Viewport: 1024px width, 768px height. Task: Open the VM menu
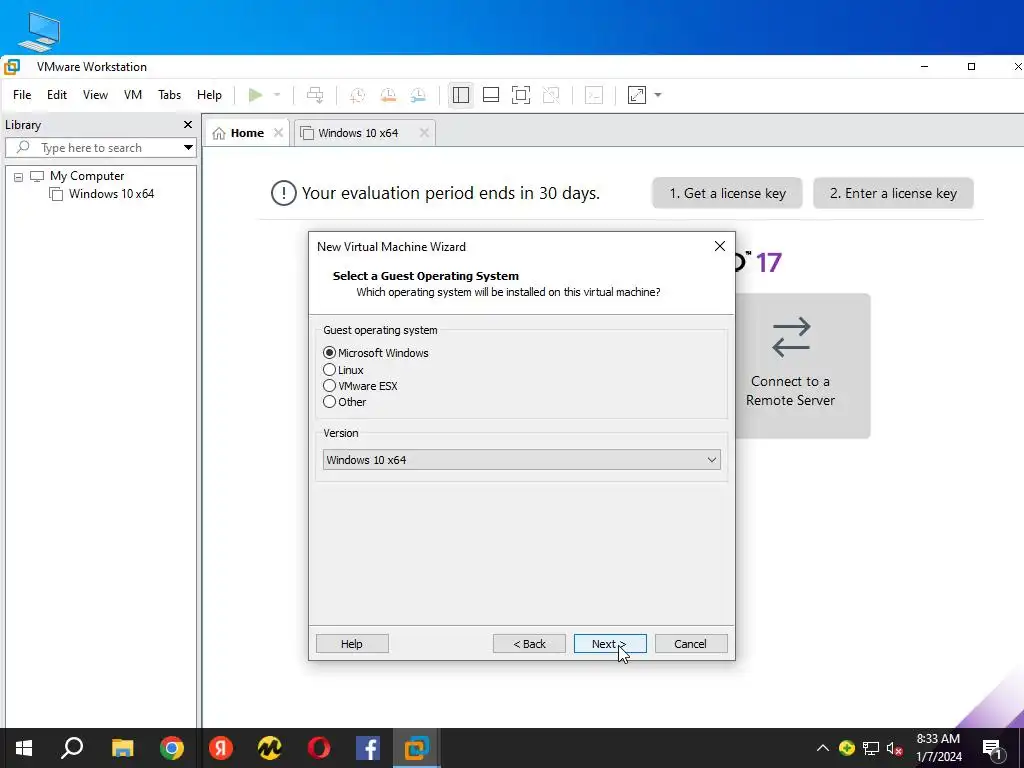click(133, 95)
